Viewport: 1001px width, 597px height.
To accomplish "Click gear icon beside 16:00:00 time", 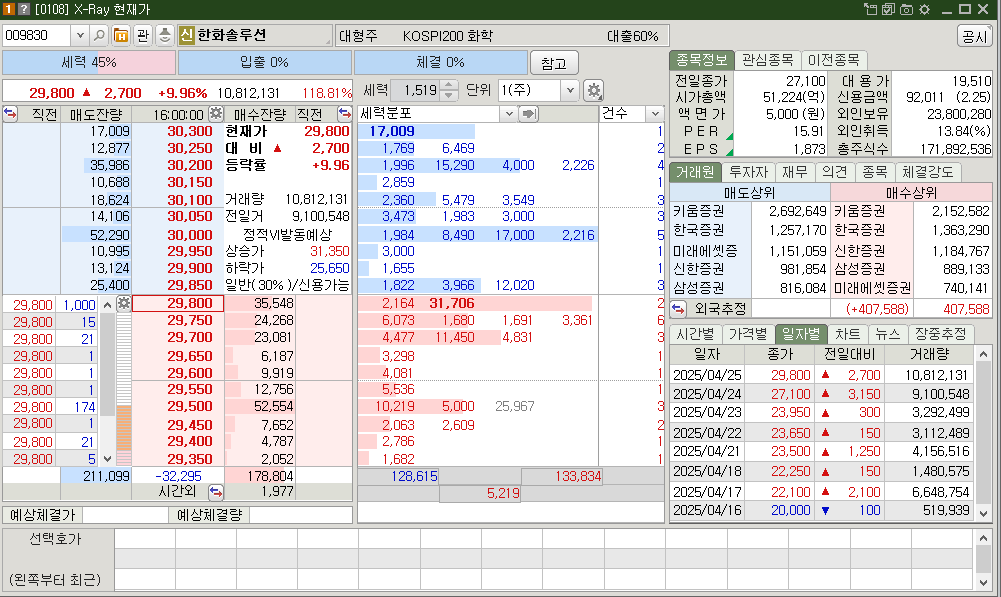I will (x=216, y=114).
